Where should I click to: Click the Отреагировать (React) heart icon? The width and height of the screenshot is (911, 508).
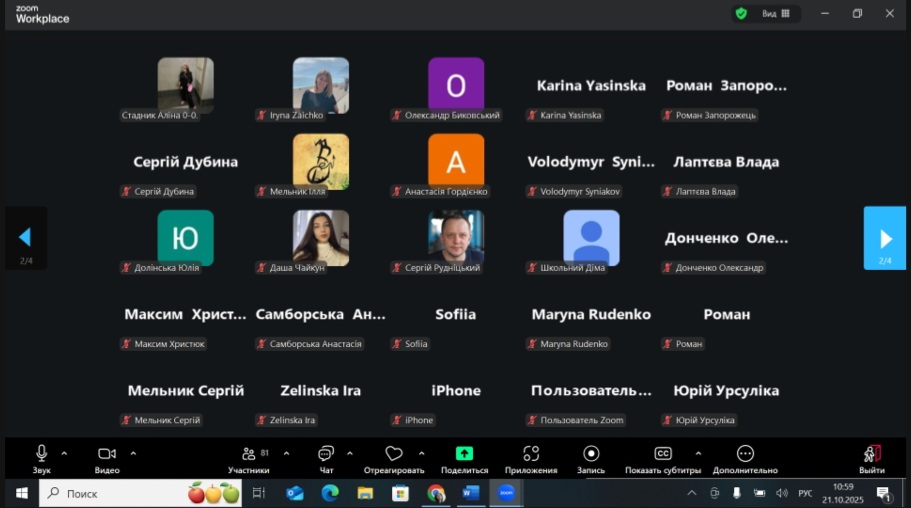(x=394, y=454)
